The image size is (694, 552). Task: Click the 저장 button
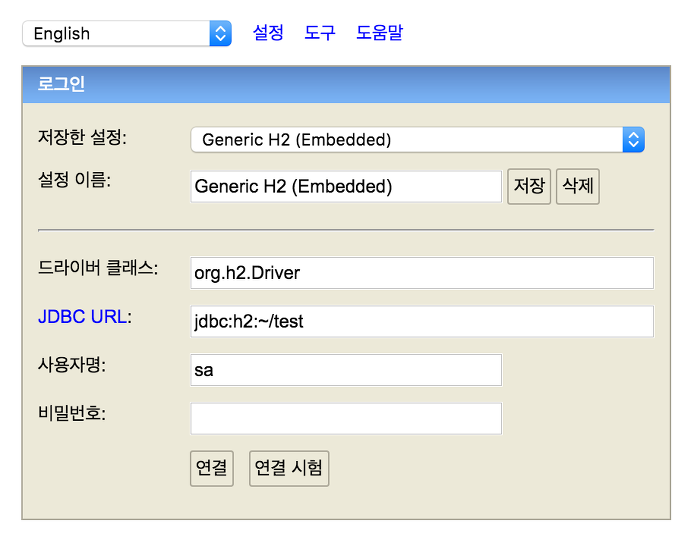529,186
